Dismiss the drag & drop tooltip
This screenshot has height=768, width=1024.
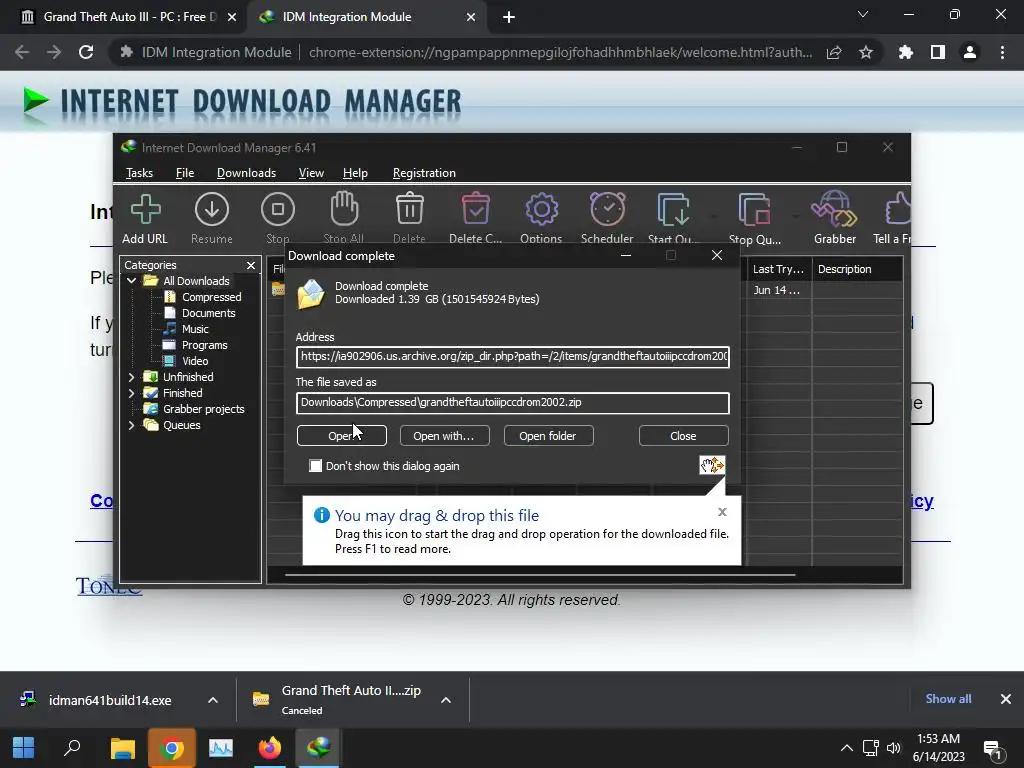click(722, 512)
